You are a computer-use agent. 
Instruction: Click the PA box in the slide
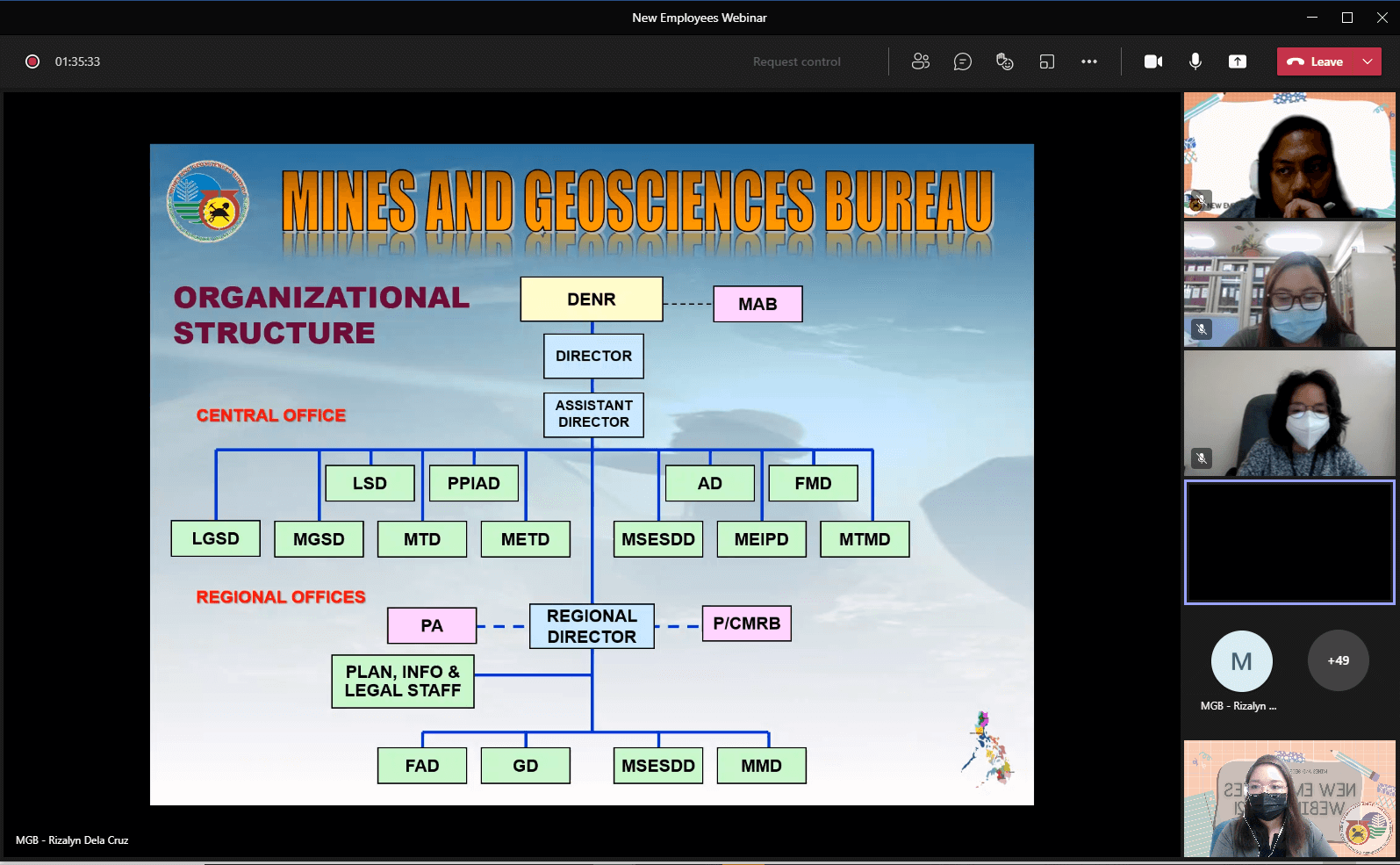point(432,625)
